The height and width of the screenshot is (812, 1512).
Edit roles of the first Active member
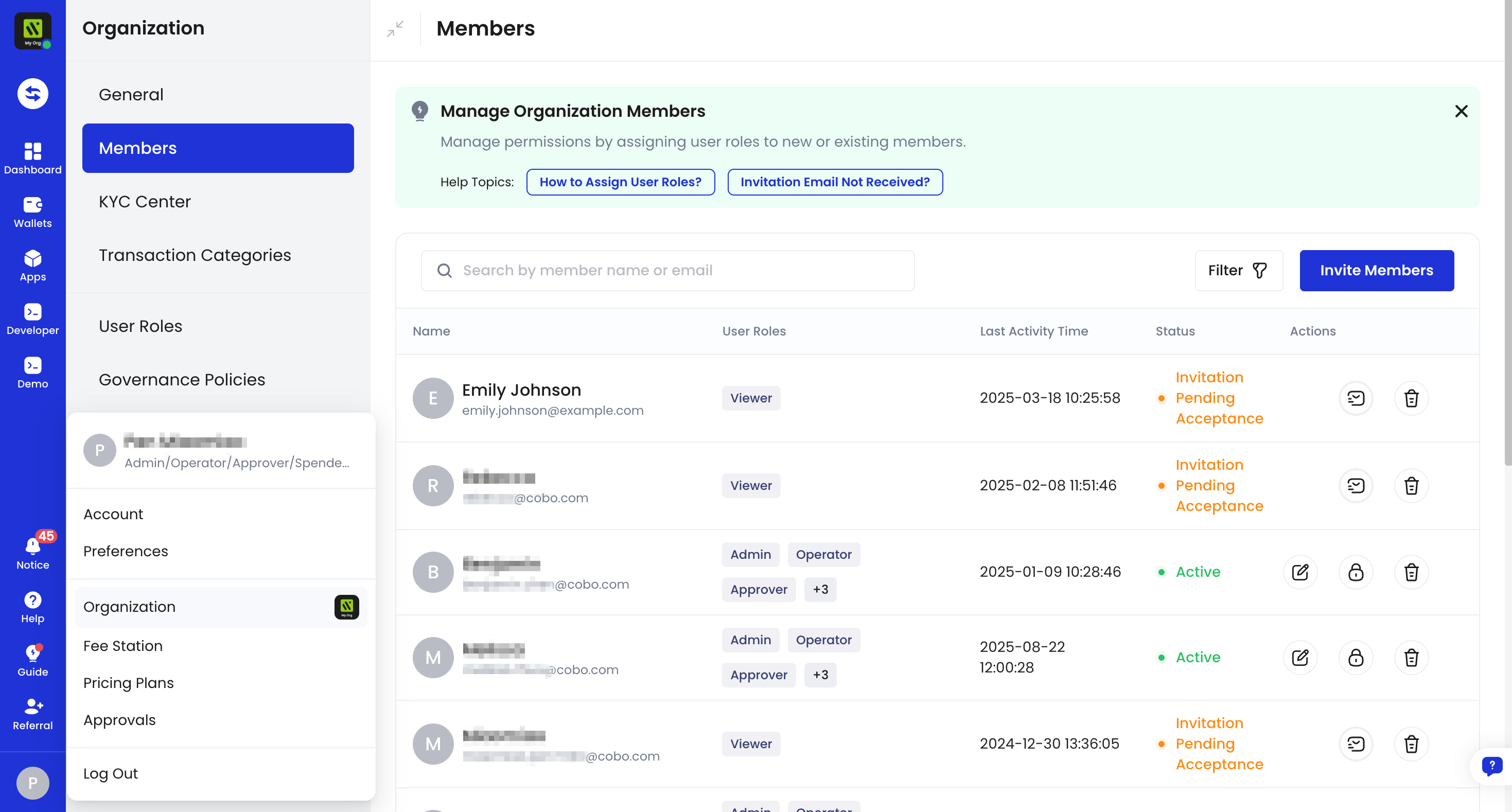(x=1300, y=572)
